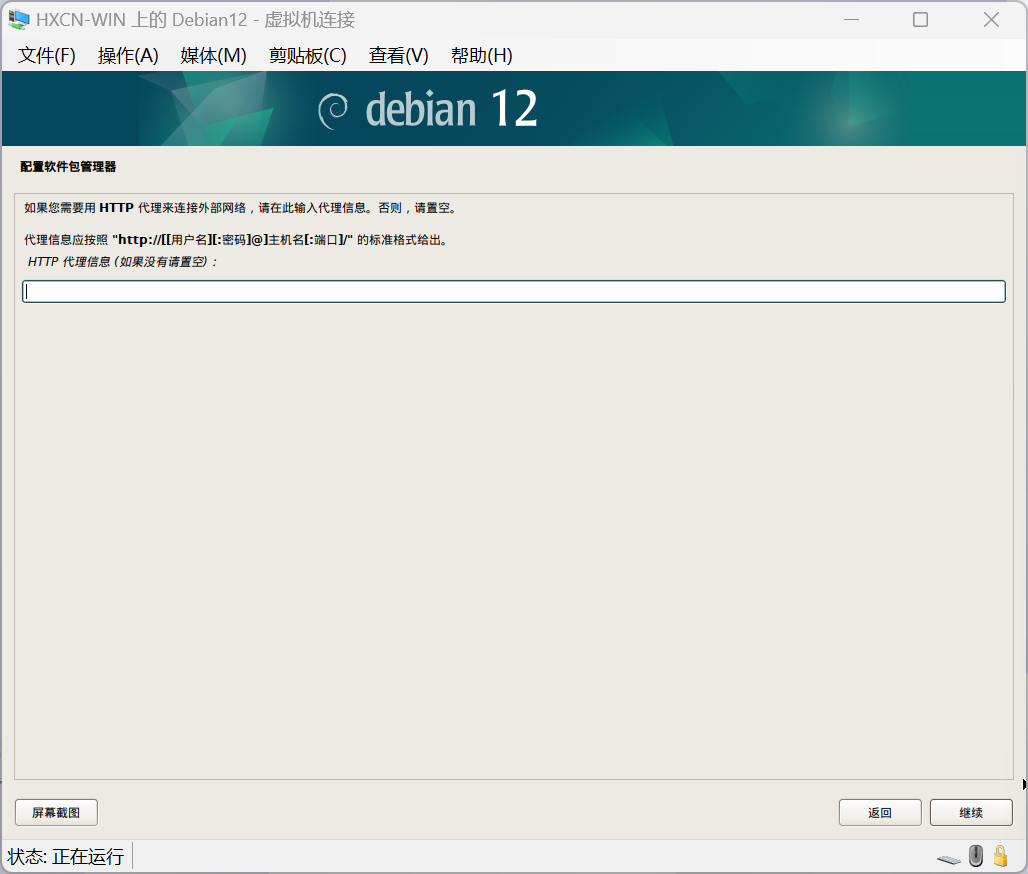Click the mouse status icon

[x=976, y=856]
